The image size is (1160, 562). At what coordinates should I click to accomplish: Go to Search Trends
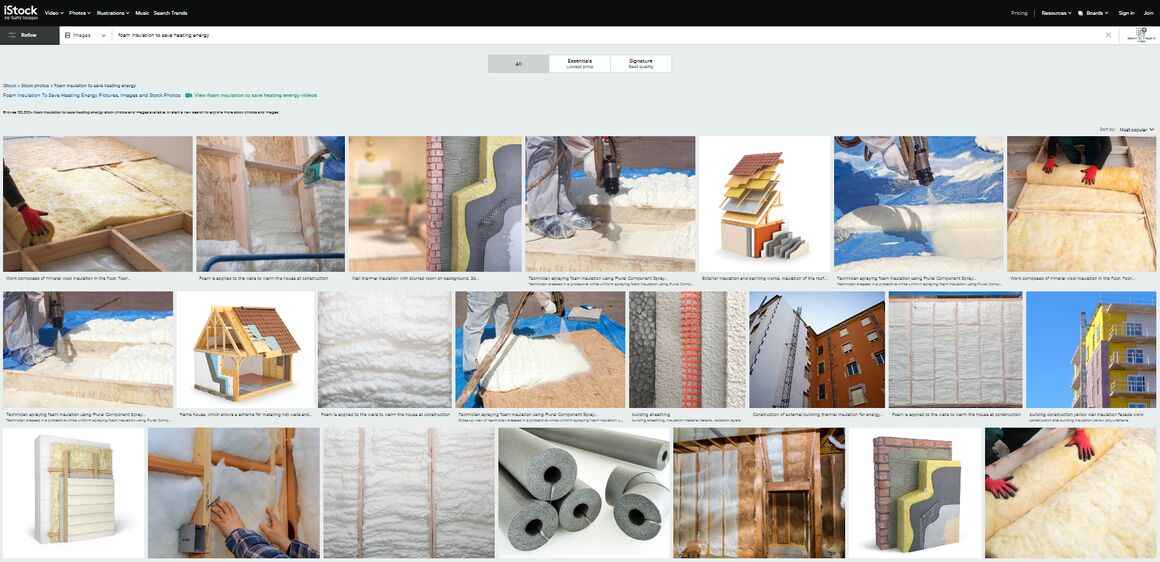point(171,13)
